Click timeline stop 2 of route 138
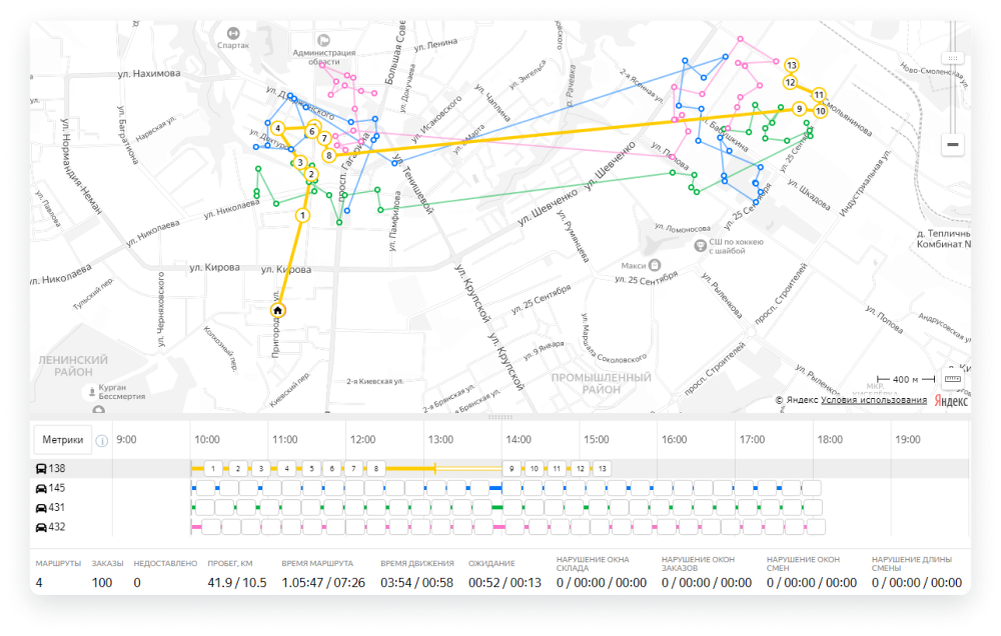 (238, 469)
